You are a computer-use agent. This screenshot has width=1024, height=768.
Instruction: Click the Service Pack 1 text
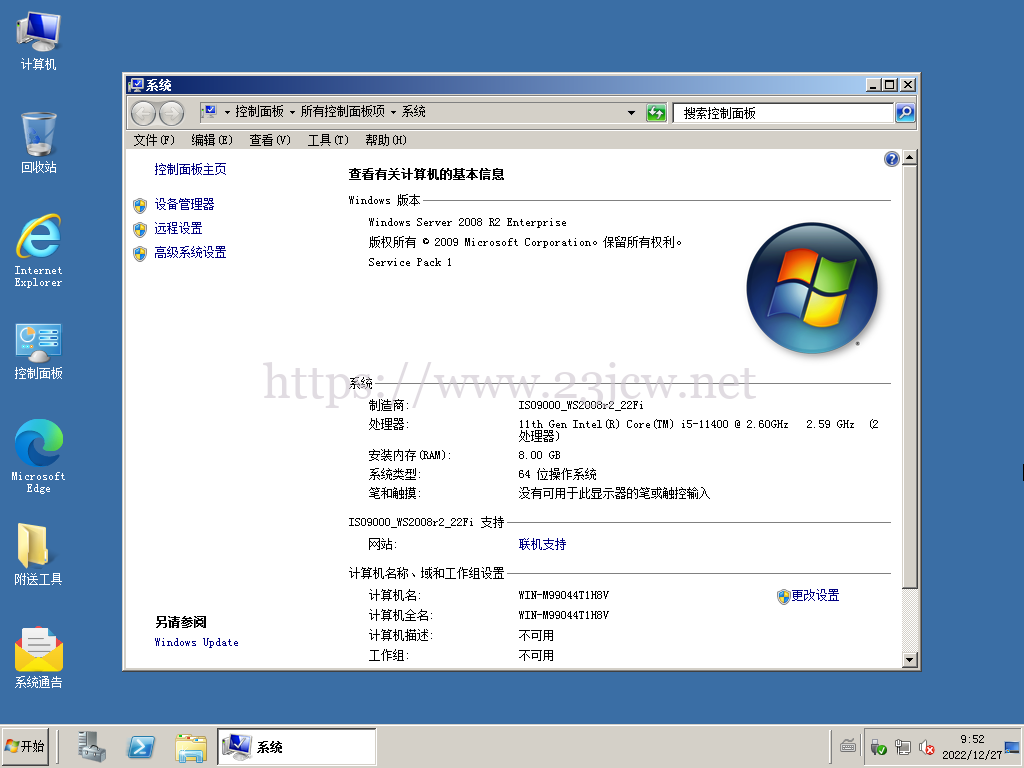point(410,263)
